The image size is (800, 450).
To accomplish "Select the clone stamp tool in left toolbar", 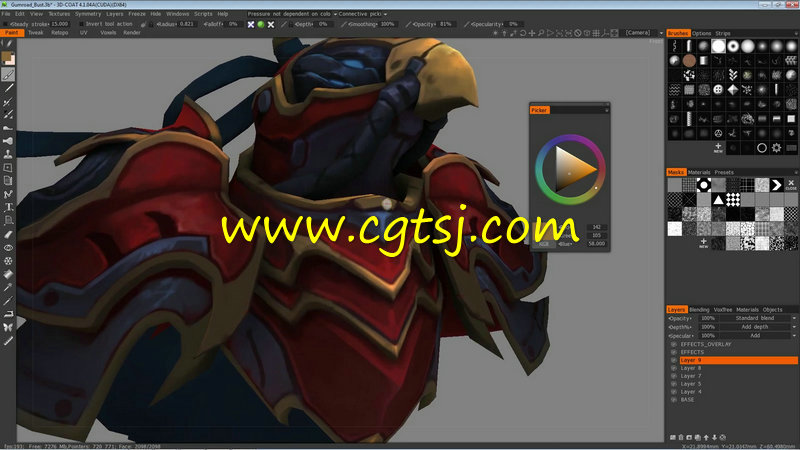I will [x=8, y=154].
